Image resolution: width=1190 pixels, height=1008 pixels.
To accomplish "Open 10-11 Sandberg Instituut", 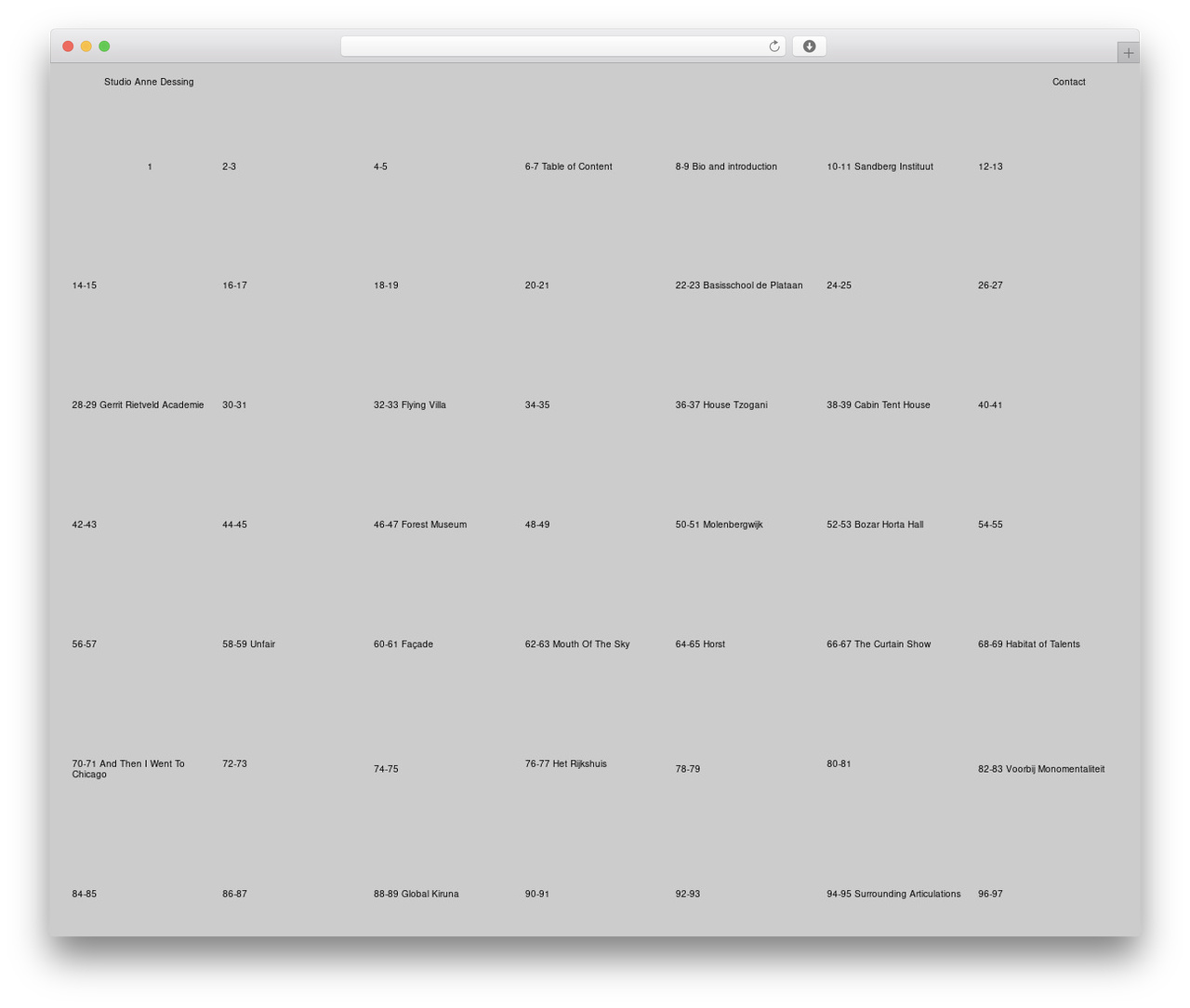I will click(879, 166).
